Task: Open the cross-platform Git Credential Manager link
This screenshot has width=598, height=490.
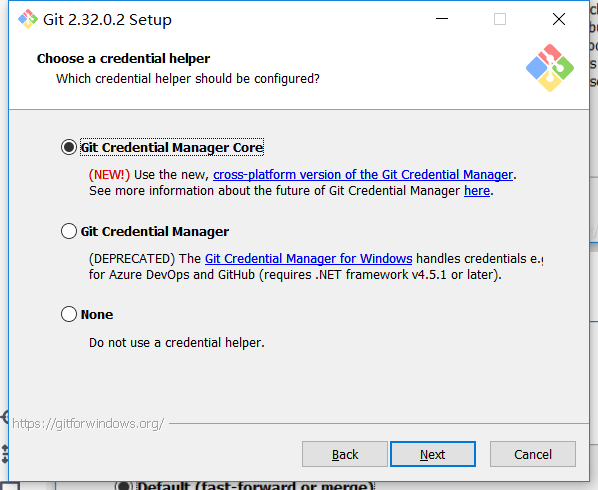Action: [363, 175]
